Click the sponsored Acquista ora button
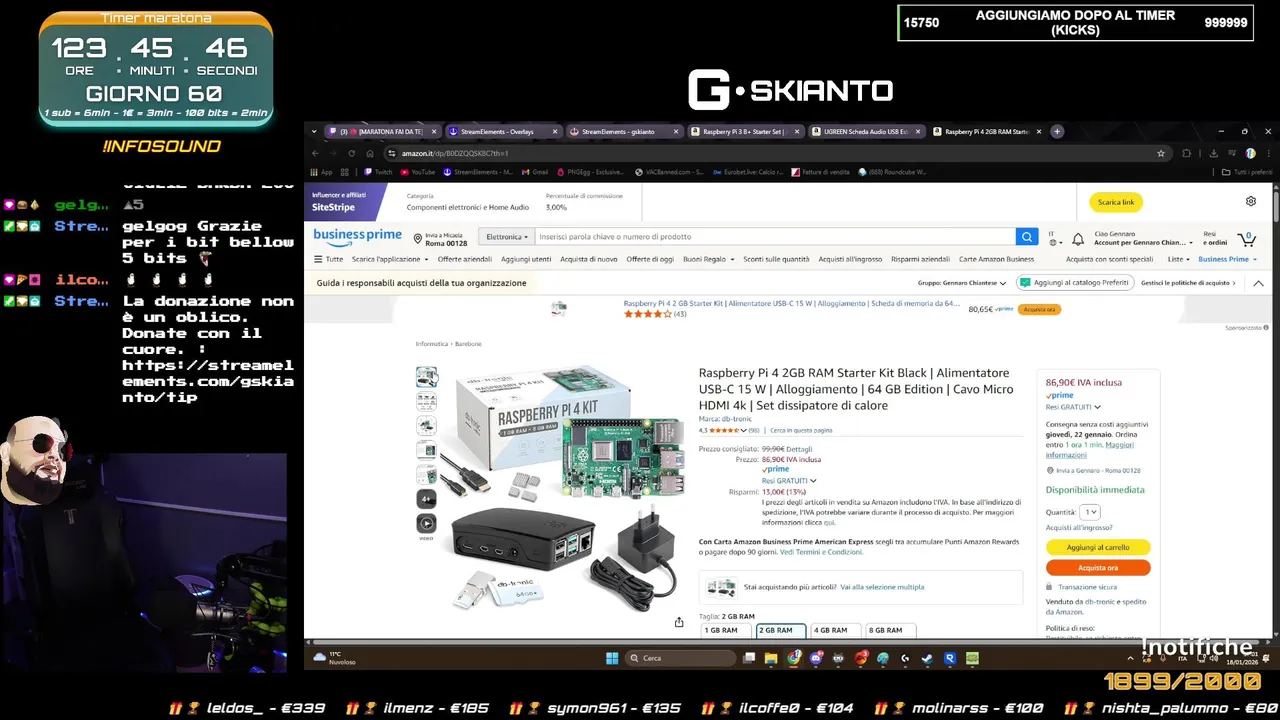This screenshot has width=1280, height=720. click(x=1039, y=309)
